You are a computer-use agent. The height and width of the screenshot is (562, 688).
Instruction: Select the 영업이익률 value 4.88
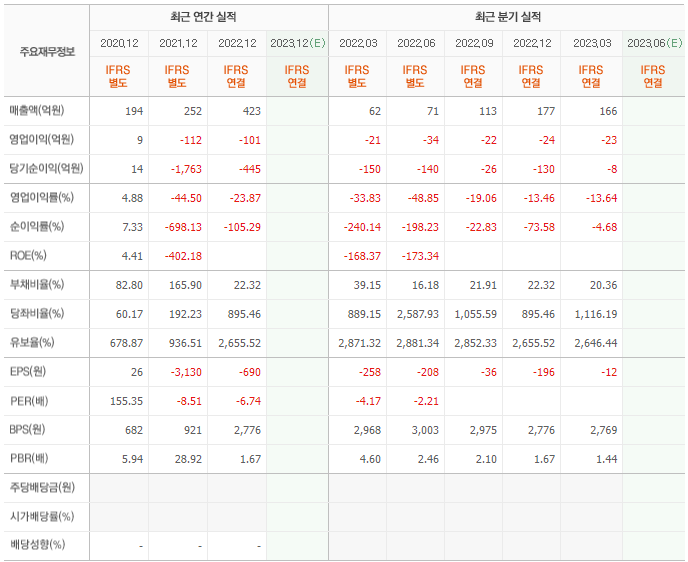pyautogui.click(x=133, y=198)
